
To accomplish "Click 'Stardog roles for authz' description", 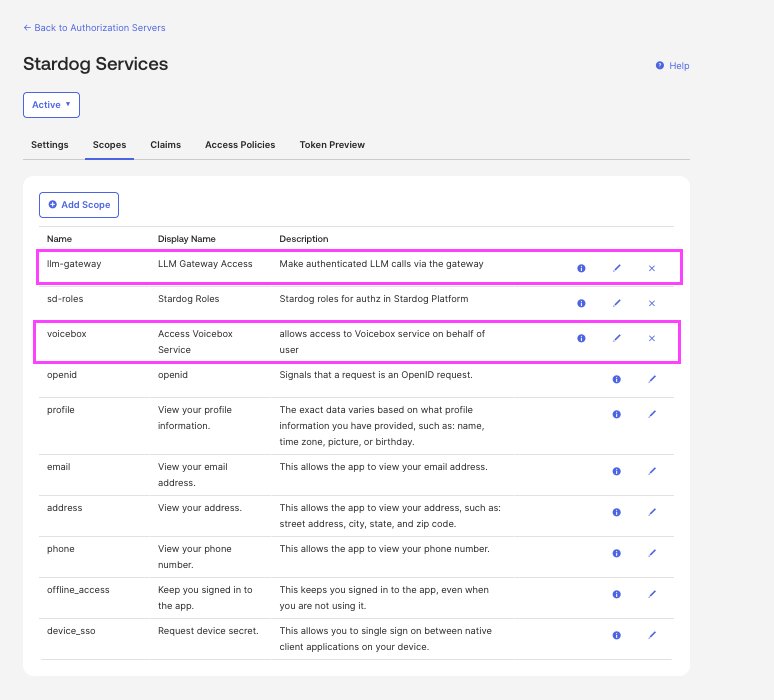I will click(x=374, y=299).
